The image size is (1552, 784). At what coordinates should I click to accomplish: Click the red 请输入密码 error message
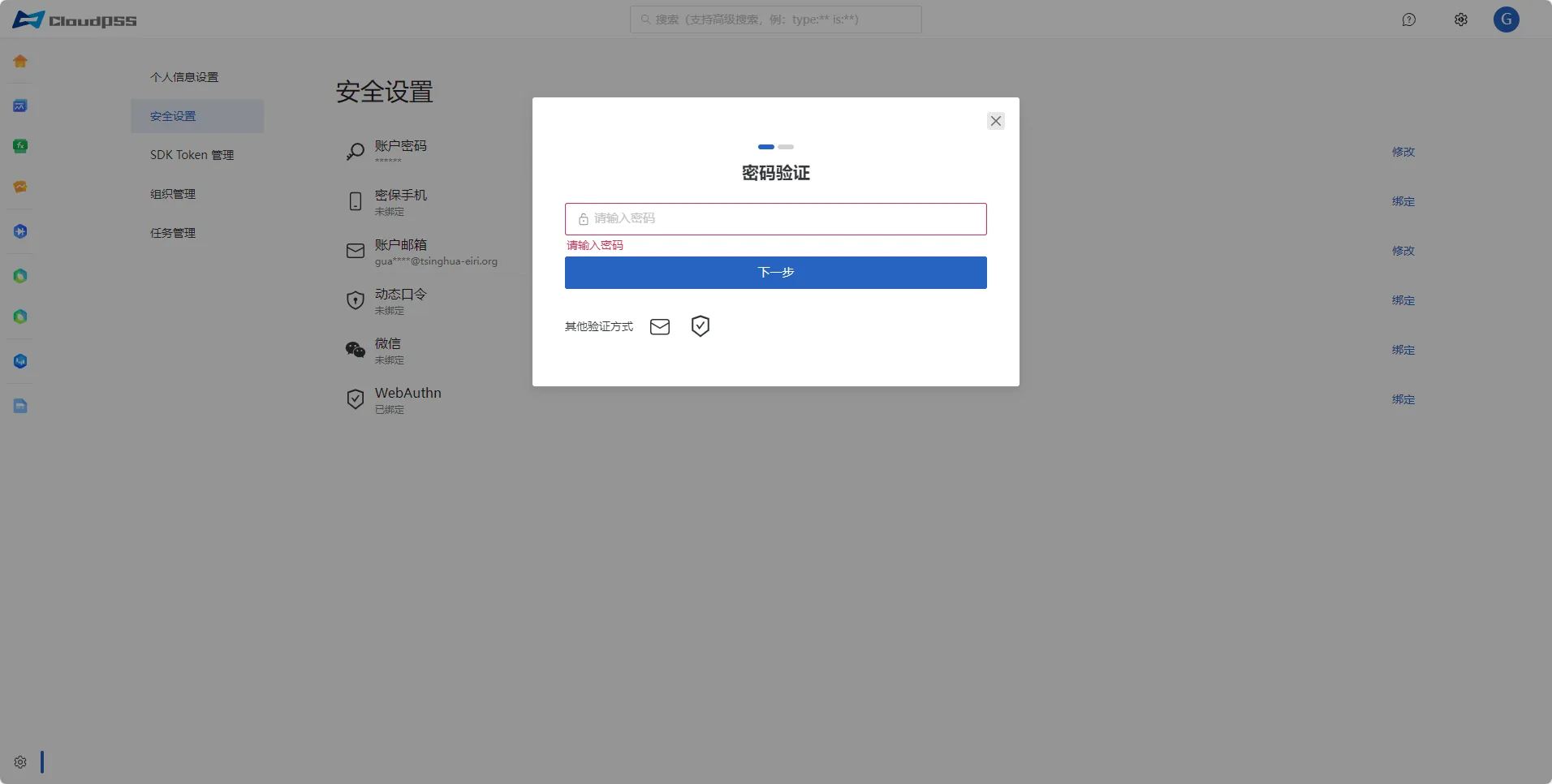[595, 245]
